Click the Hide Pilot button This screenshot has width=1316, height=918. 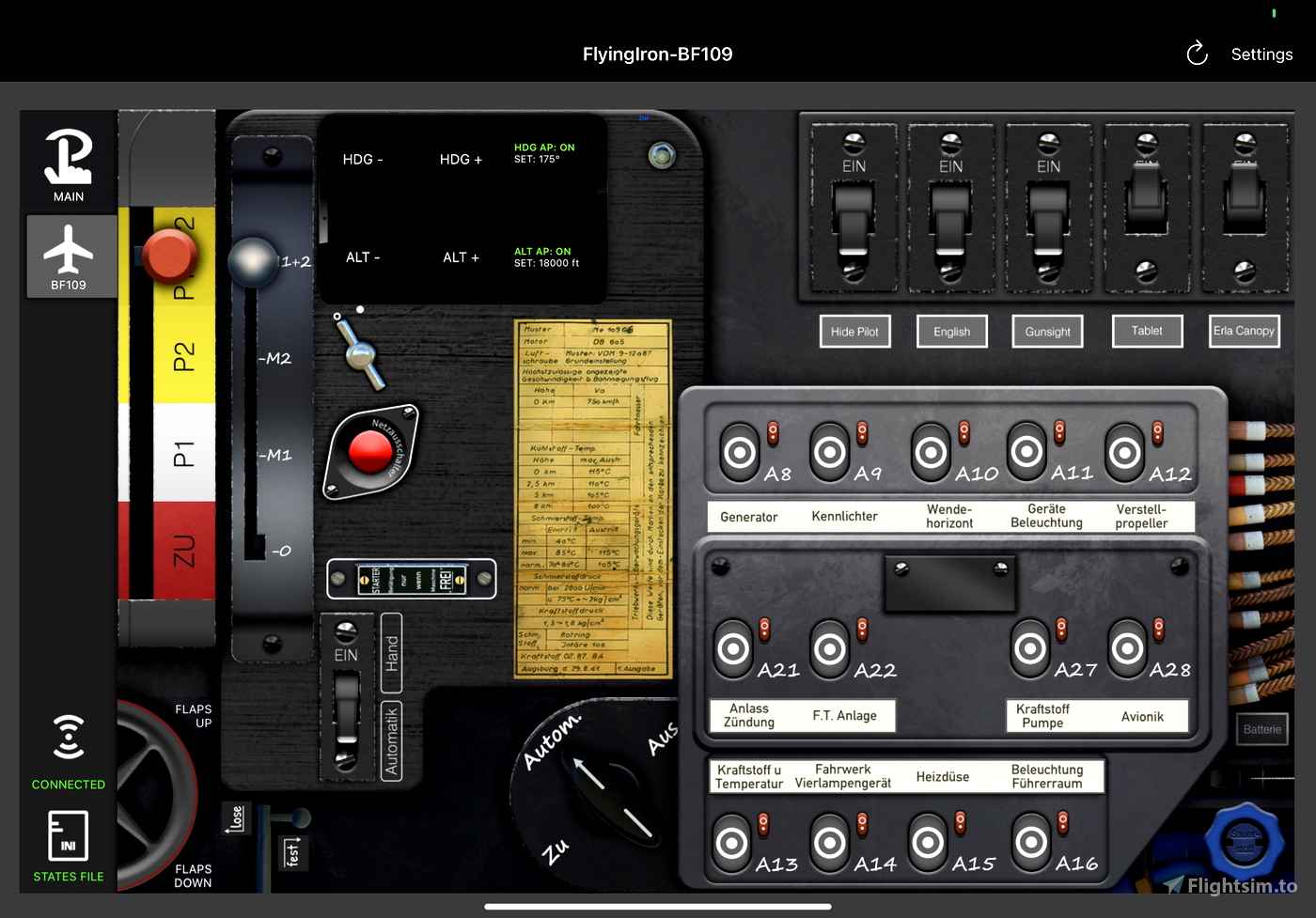pos(854,332)
